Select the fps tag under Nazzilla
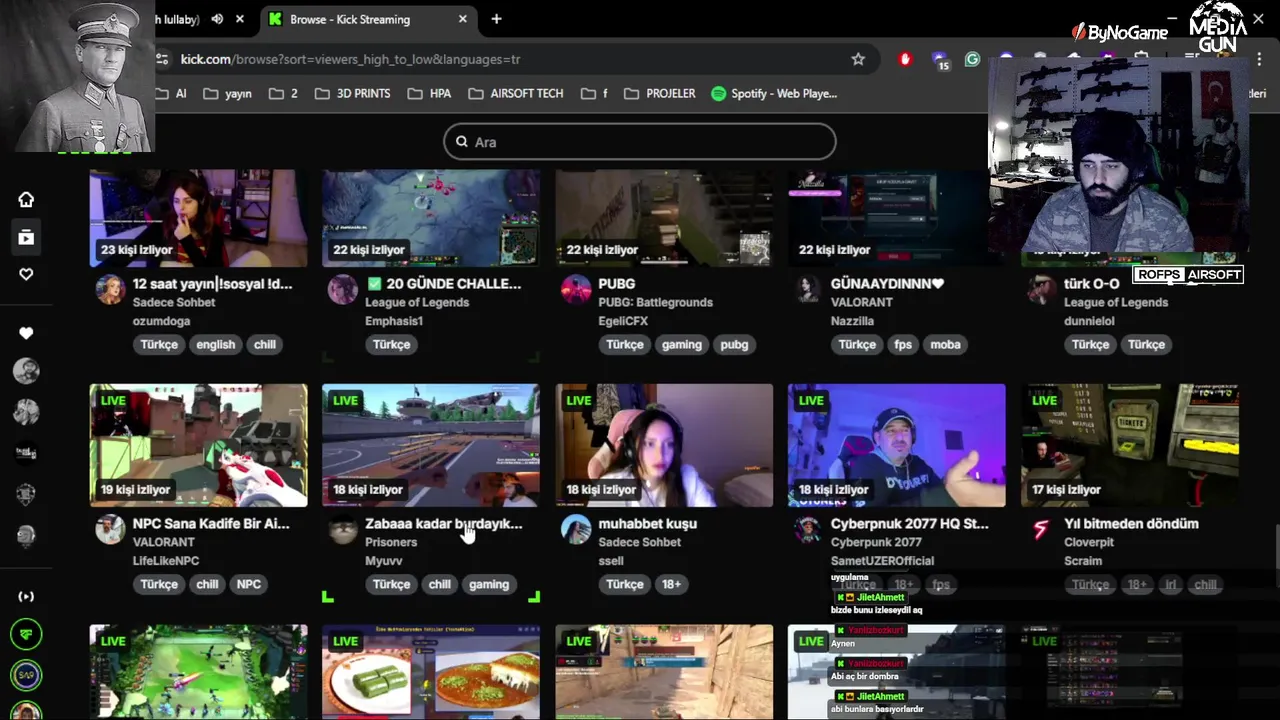Screen dimensions: 1280x720 (903, 344)
